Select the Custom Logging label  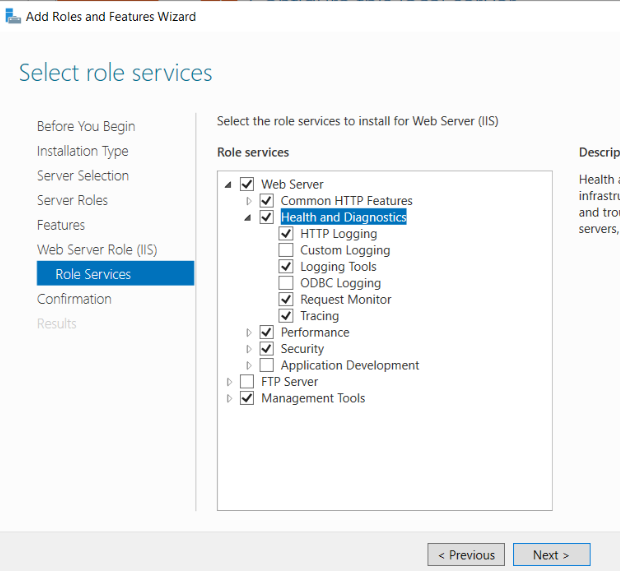pyautogui.click(x=345, y=250)
